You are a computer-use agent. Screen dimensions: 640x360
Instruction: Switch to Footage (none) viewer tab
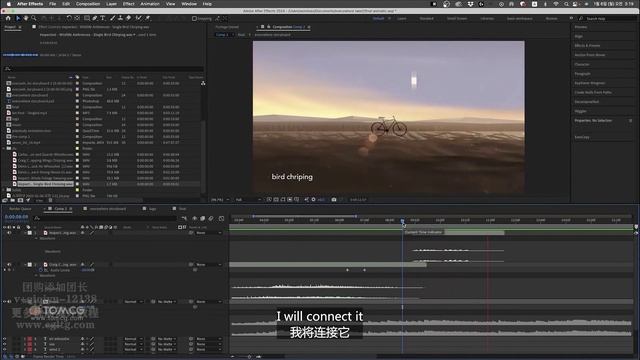(x=227, y=27)
